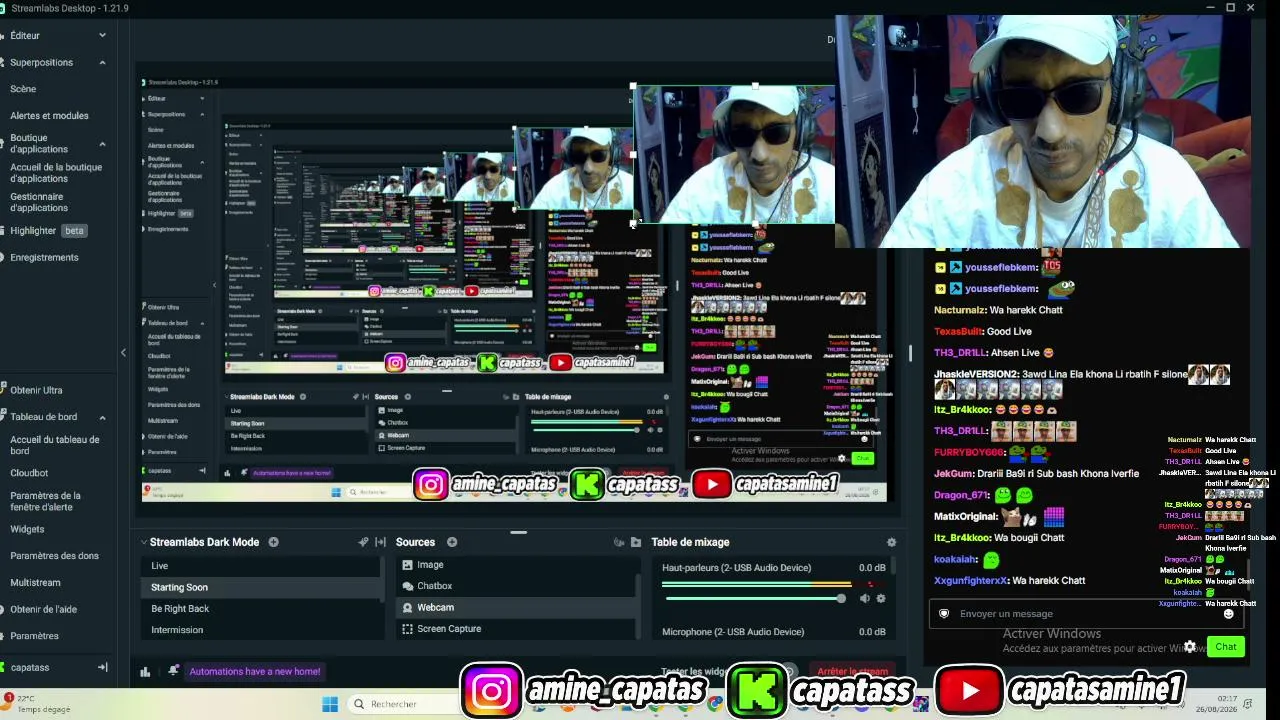Collapse the Boutique d'applications section chevron
This screenshot has height=720, width=1280.
pos(102,143)
